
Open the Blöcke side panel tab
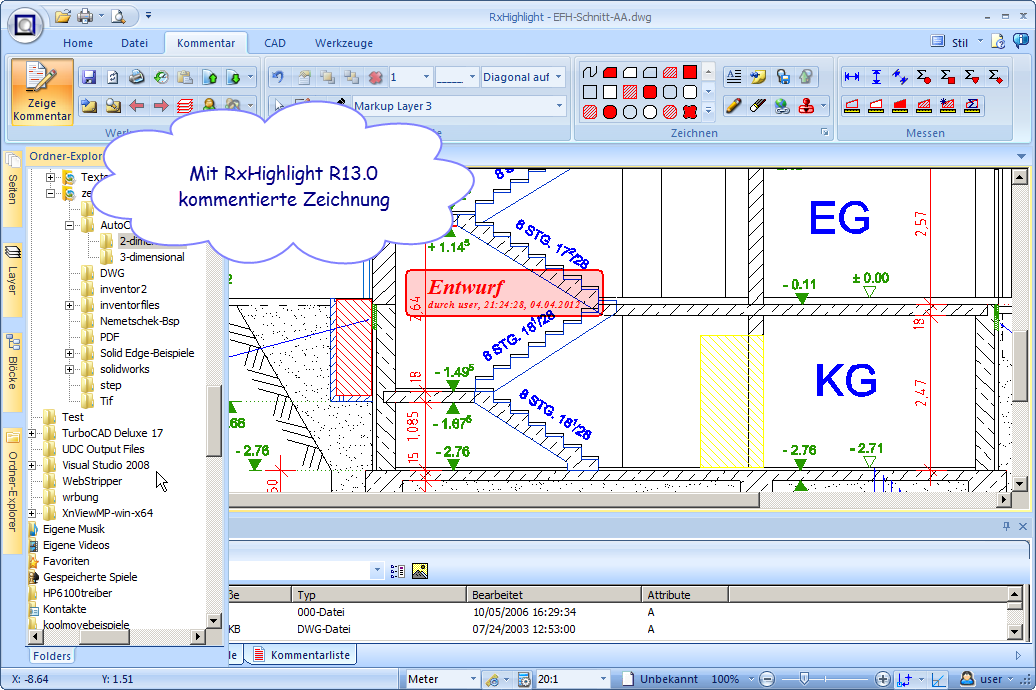pos(13,370)
